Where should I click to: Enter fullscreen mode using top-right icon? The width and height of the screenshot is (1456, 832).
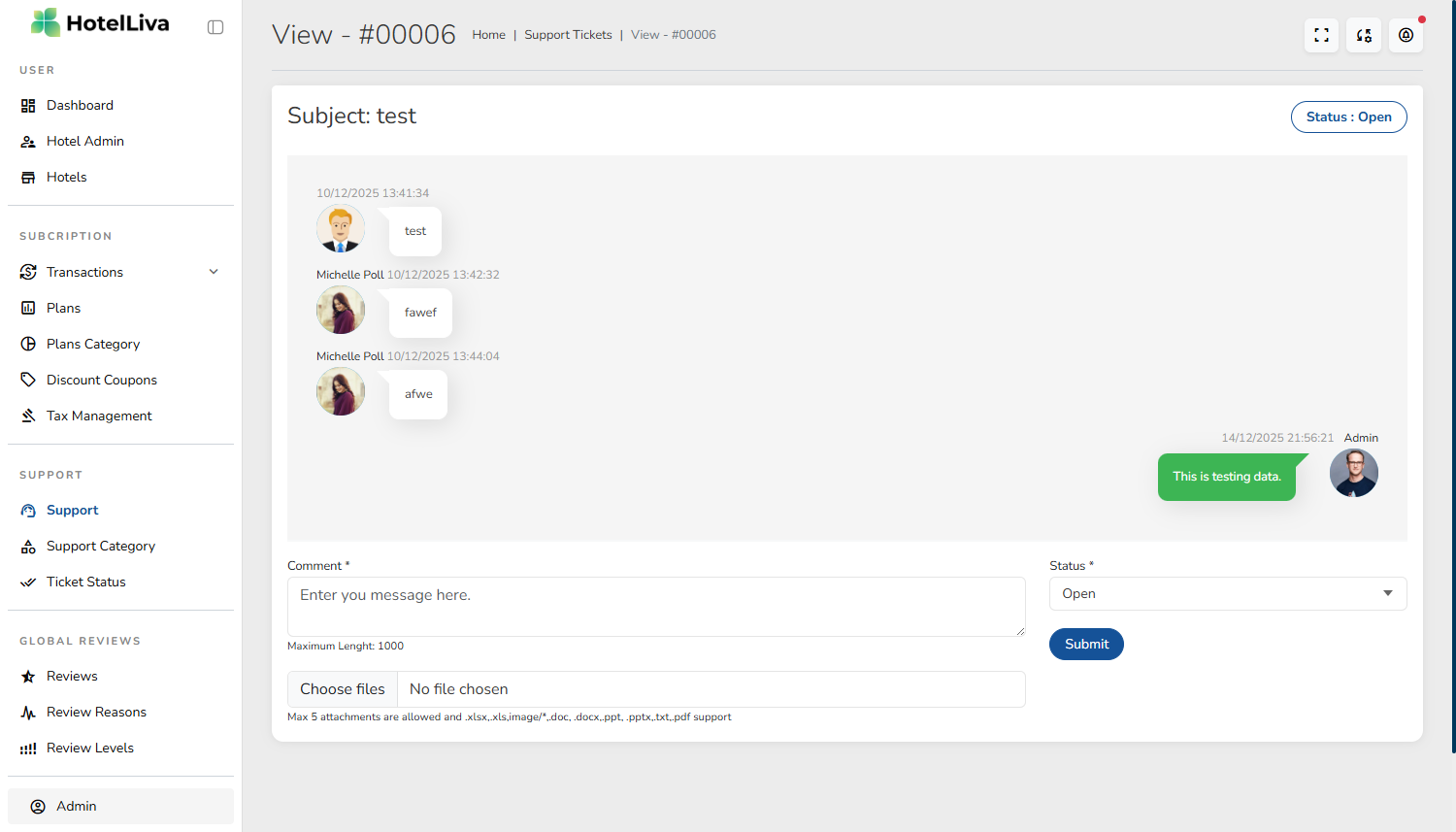click(1321, 36)
